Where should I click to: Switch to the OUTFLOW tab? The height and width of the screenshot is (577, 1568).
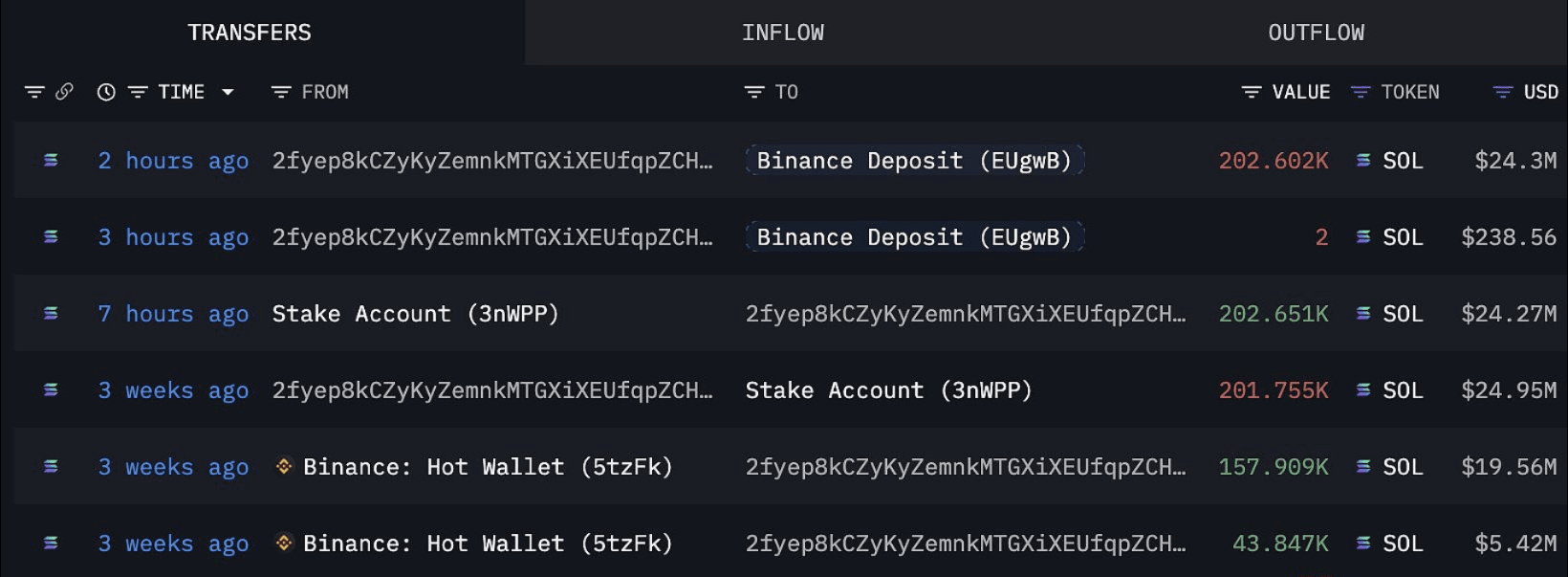tap(1316, 33)
